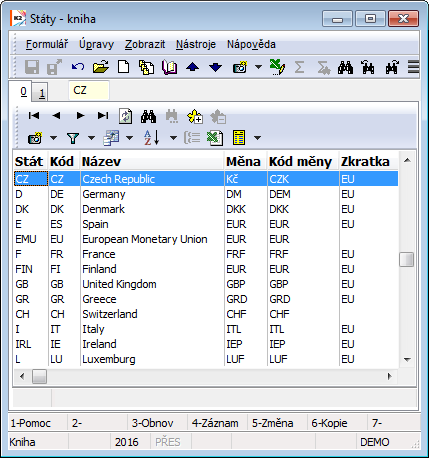
Task: Create new record with blank page icon
Action: [124, 67]
